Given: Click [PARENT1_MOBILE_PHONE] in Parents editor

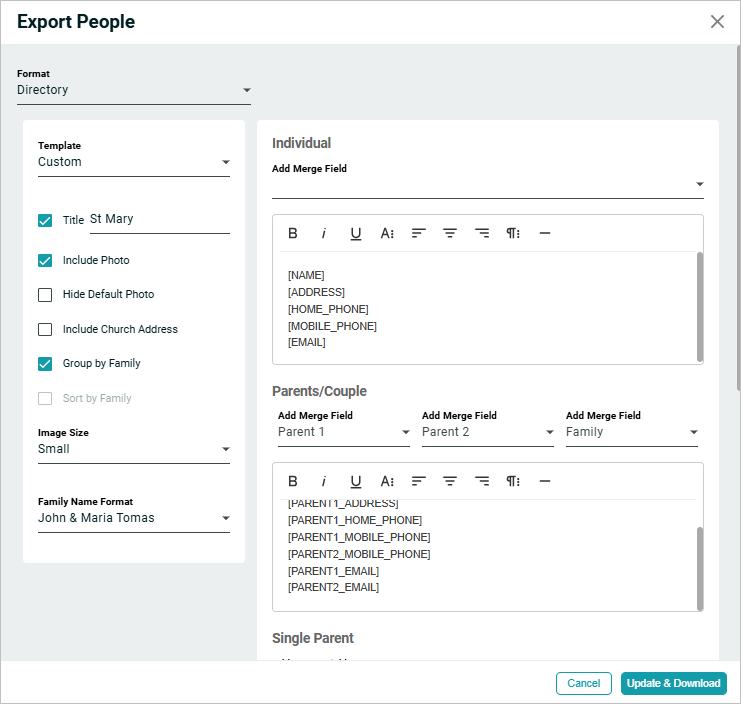Looking at the screenshot, I should [359, 537].
